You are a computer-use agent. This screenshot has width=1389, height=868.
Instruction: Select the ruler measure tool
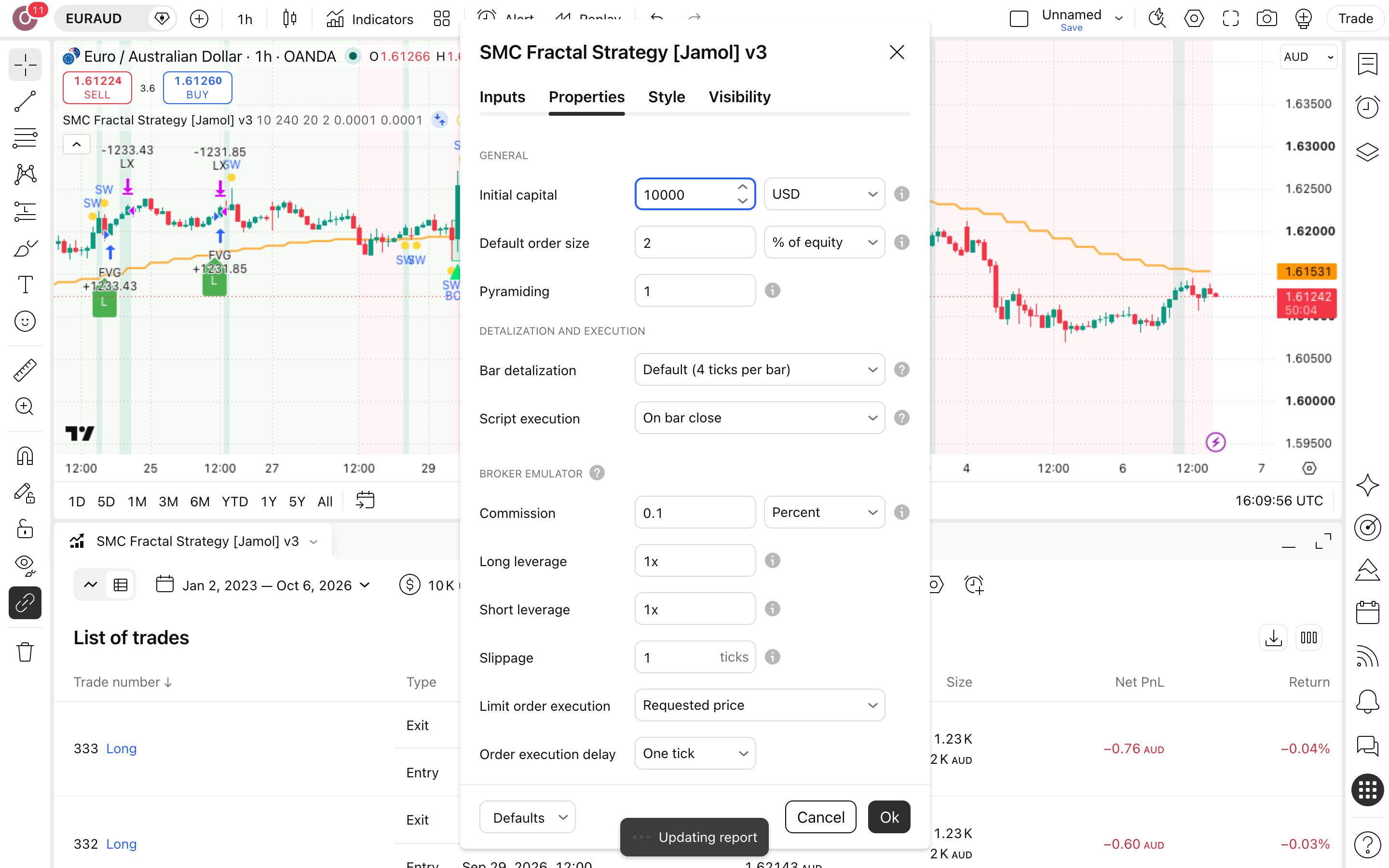pos(25,370)
